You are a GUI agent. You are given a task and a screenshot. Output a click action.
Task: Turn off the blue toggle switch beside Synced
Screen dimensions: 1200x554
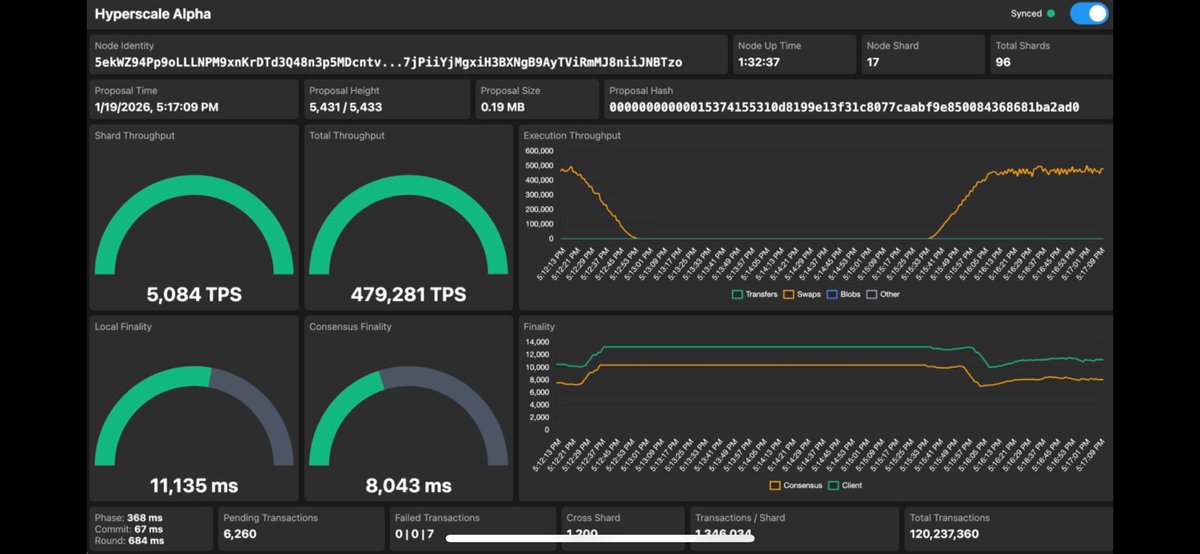(x=1088, y=14)
